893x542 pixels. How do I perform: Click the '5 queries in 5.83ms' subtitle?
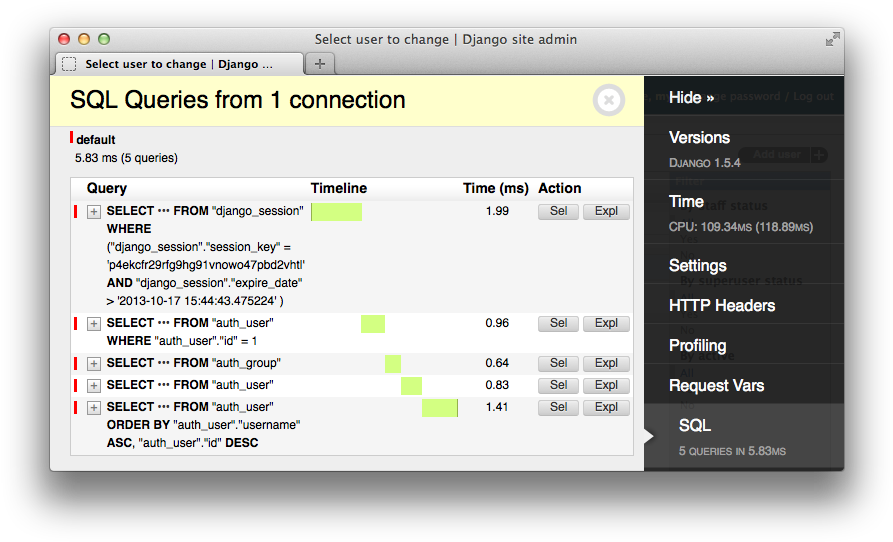(732, 451)
